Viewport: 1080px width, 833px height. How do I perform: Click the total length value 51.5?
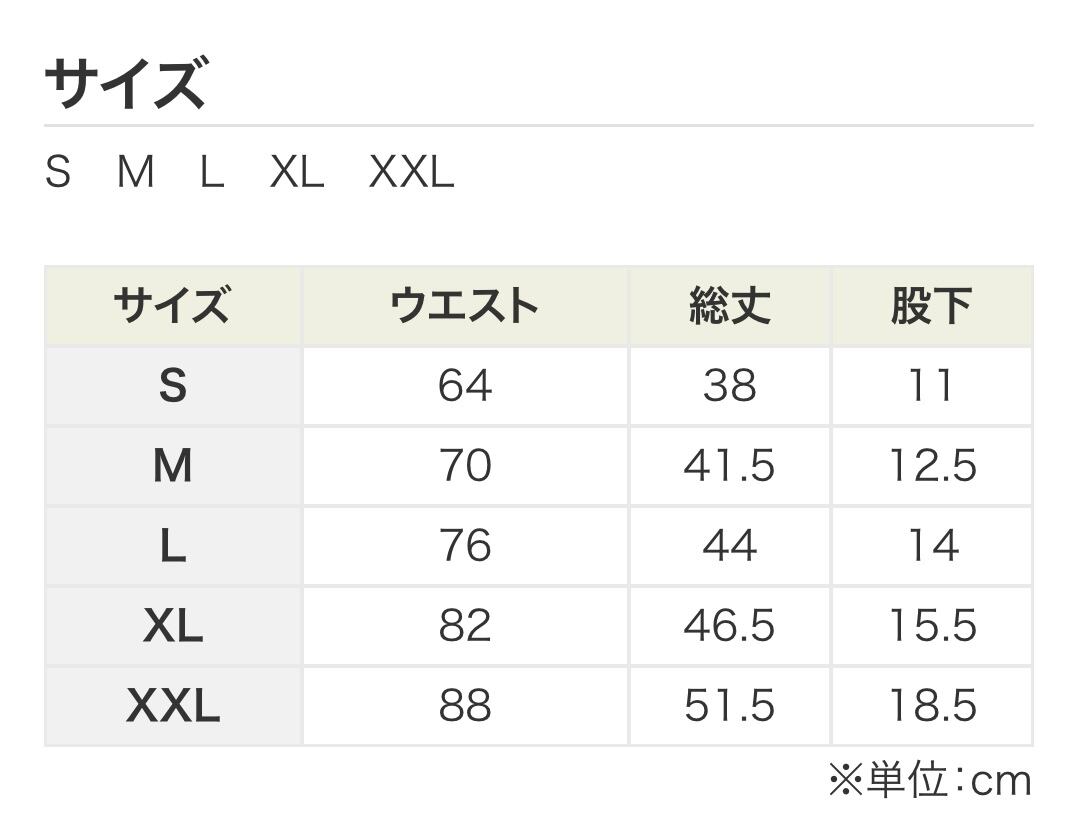pos(729,707)
